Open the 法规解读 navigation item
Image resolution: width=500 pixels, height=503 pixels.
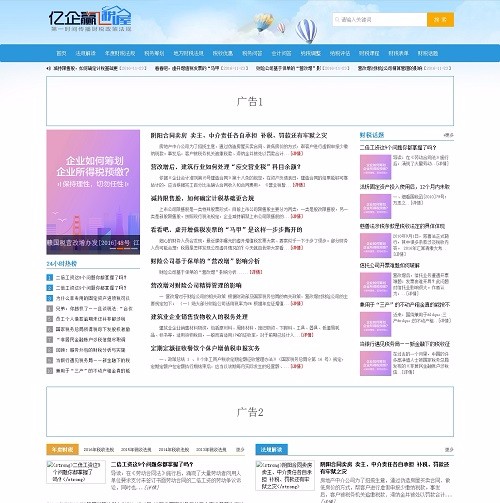tap(86, 53)
